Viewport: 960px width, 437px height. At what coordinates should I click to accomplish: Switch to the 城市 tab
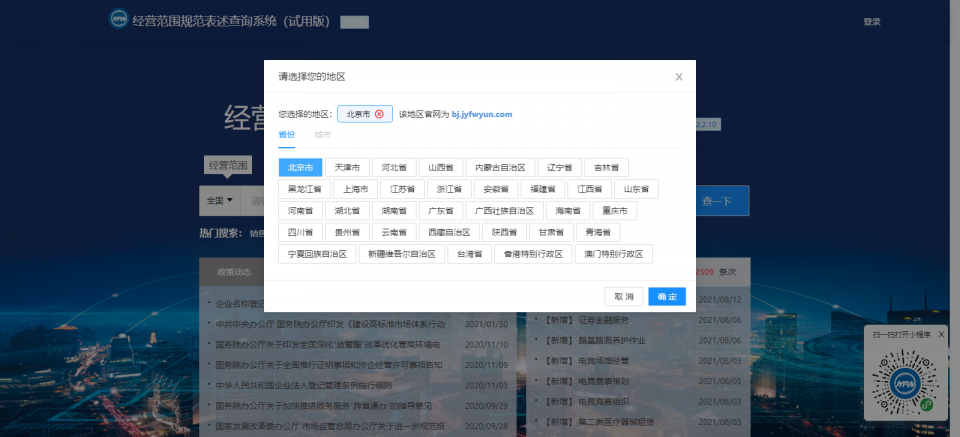pyautogui.click(x=322, y=133)
